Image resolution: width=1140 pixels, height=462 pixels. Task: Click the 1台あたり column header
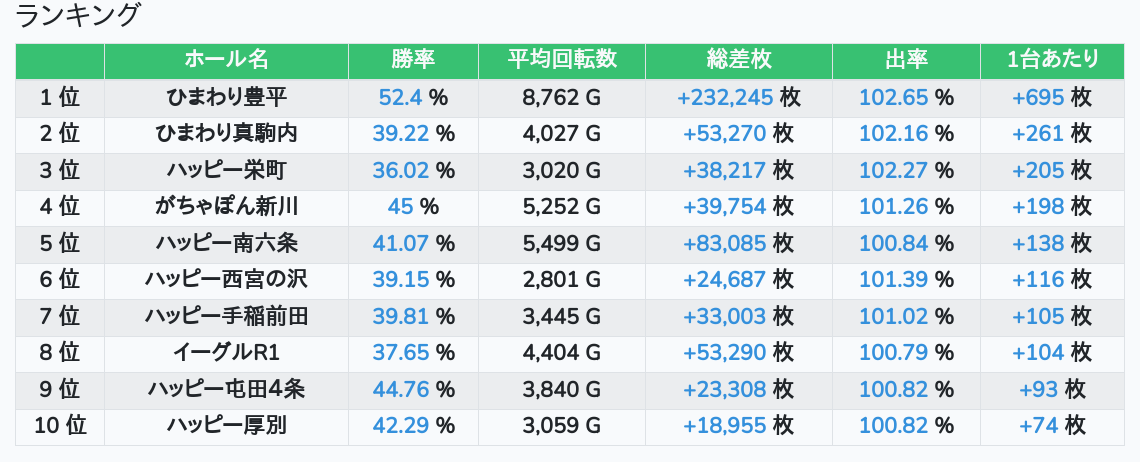(x=1052, y=60)
